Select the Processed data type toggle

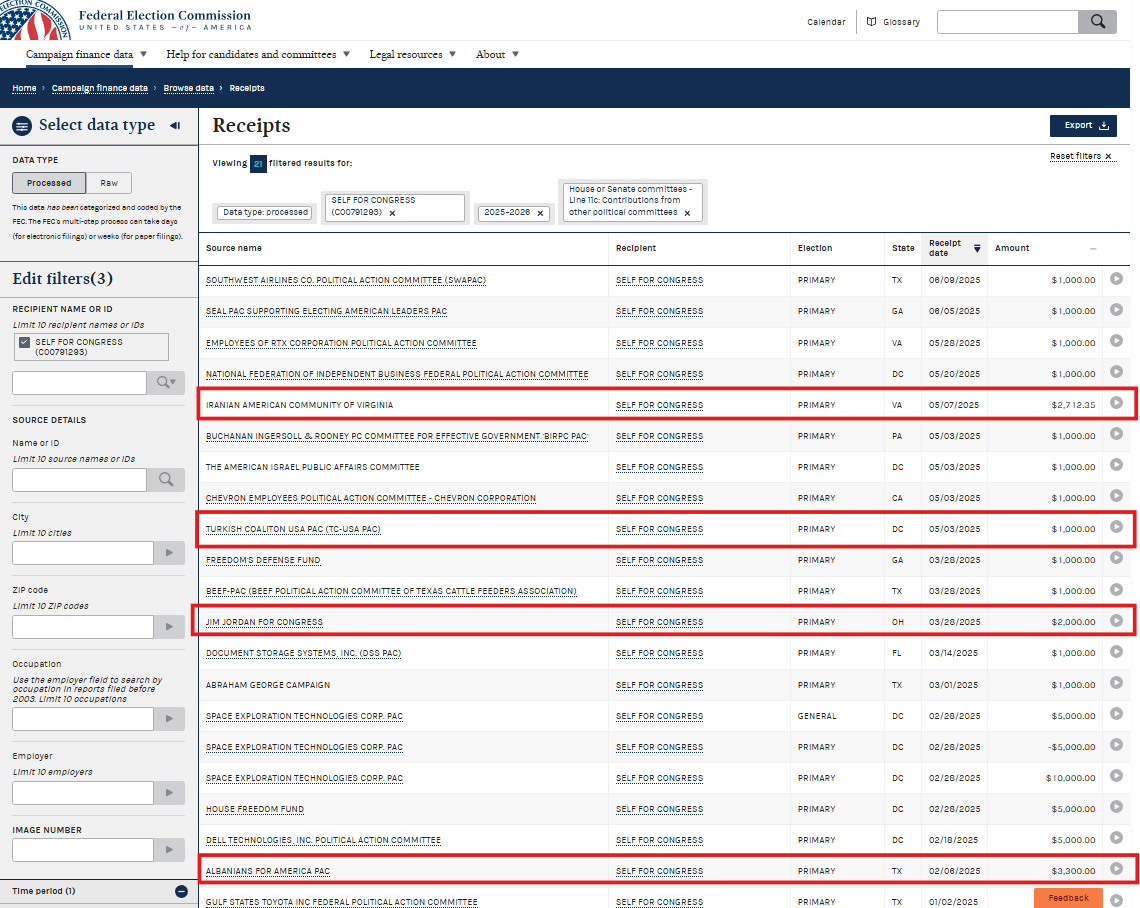[49, 183]
